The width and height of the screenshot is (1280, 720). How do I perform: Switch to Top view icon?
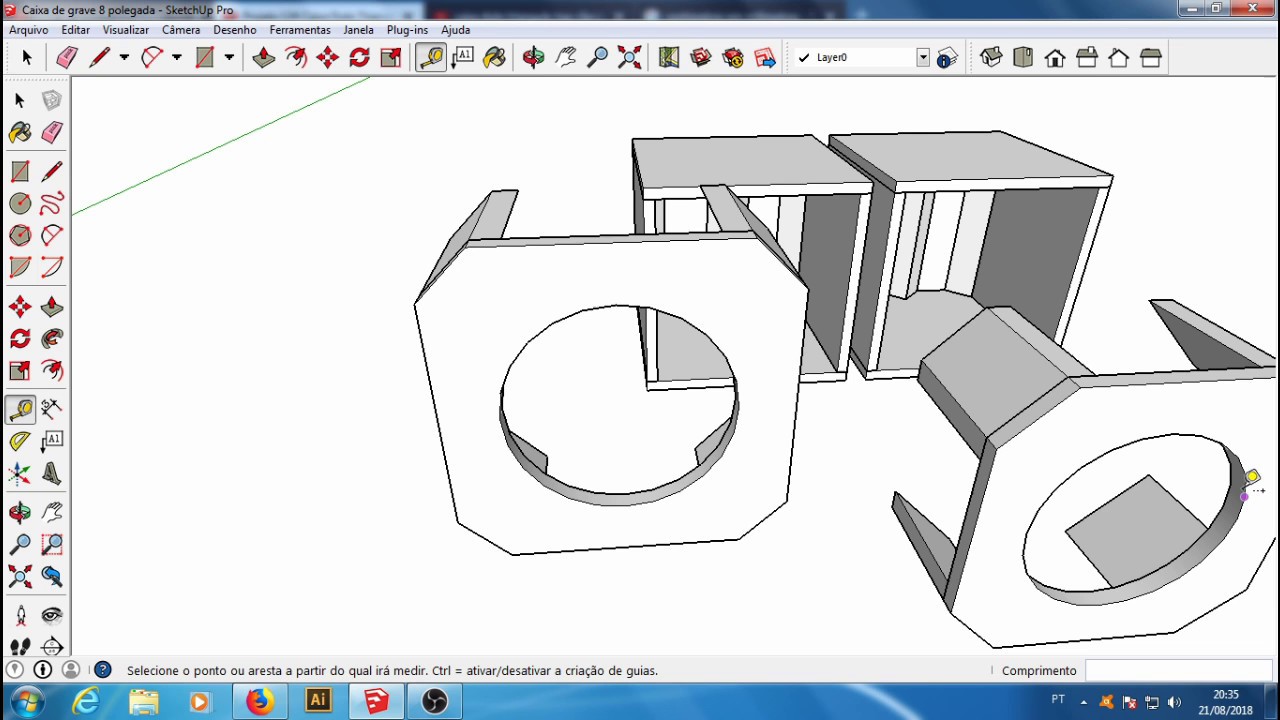[1023, 58]
